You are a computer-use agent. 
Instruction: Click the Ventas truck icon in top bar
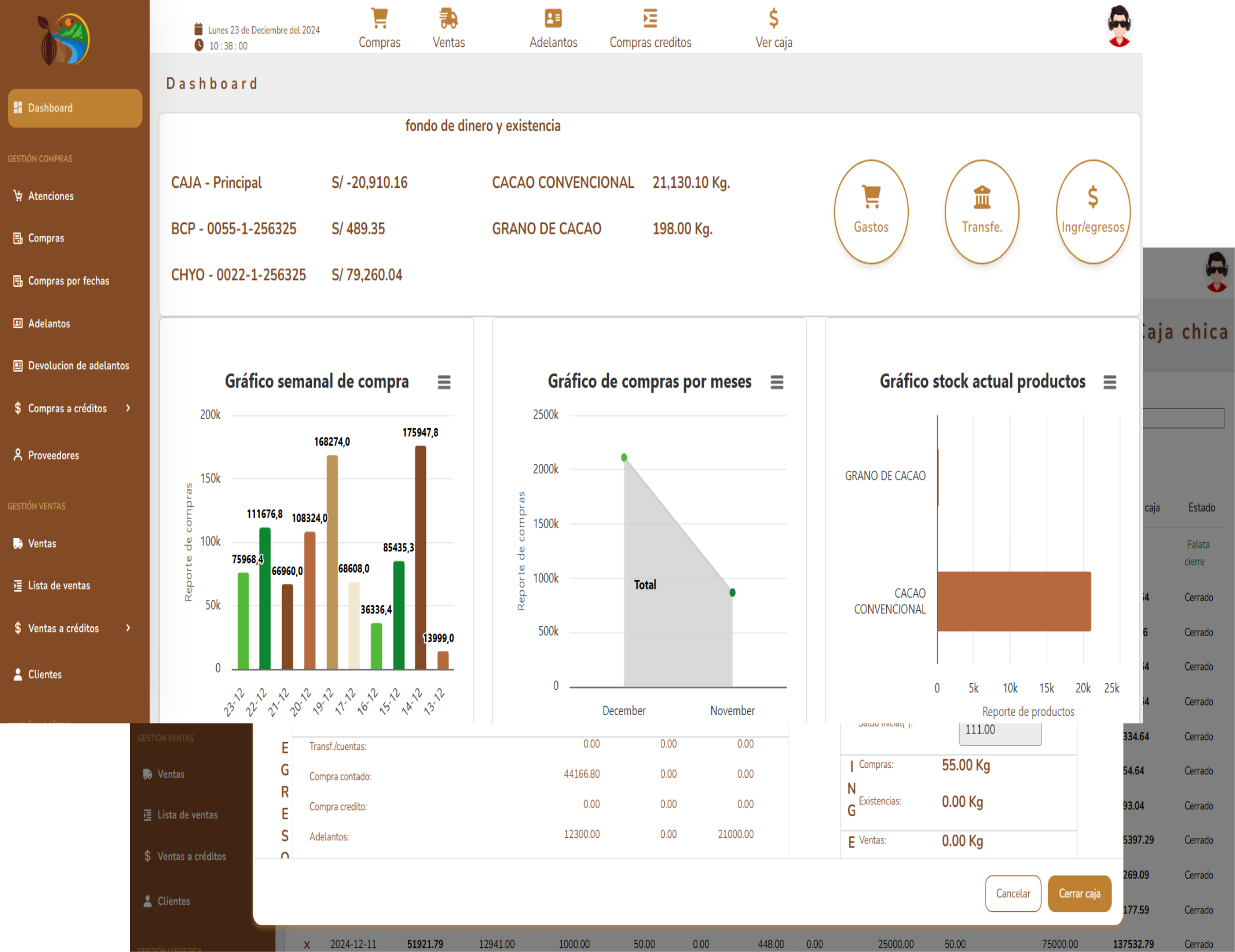point(448,19)
